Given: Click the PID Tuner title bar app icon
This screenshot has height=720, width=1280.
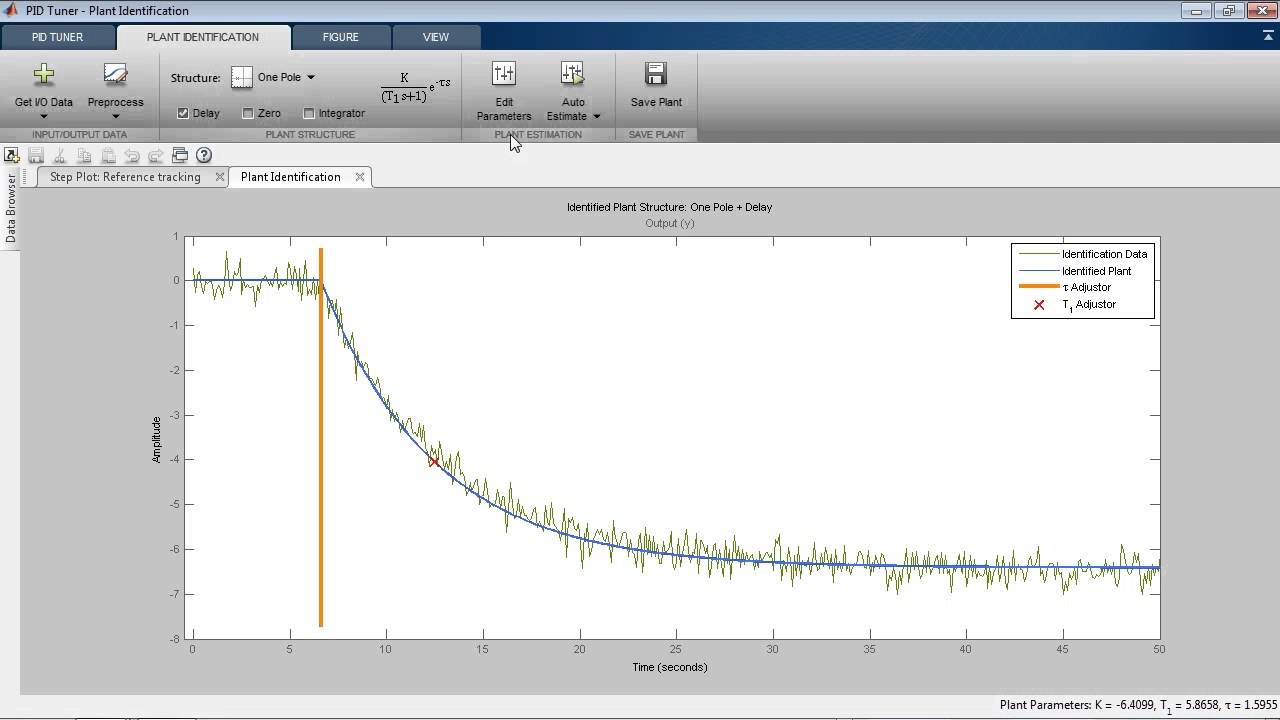Looking at the screenshot, I should 11,10.
